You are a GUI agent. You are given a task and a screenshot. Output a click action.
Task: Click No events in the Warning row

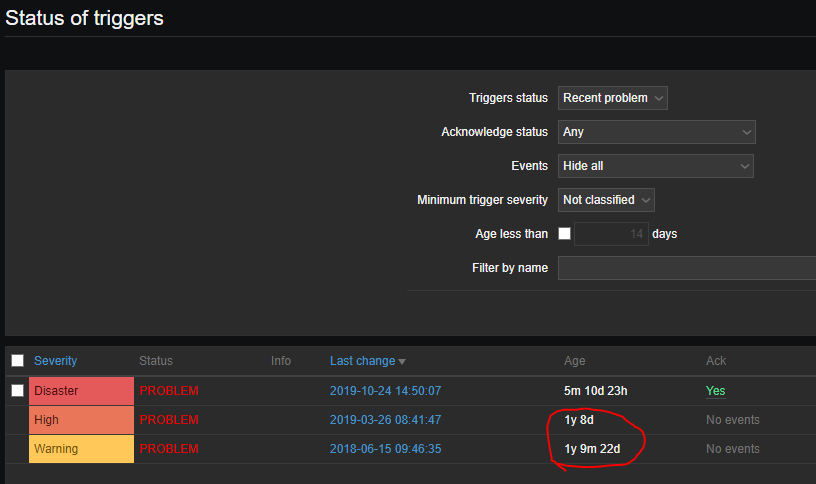733,449
